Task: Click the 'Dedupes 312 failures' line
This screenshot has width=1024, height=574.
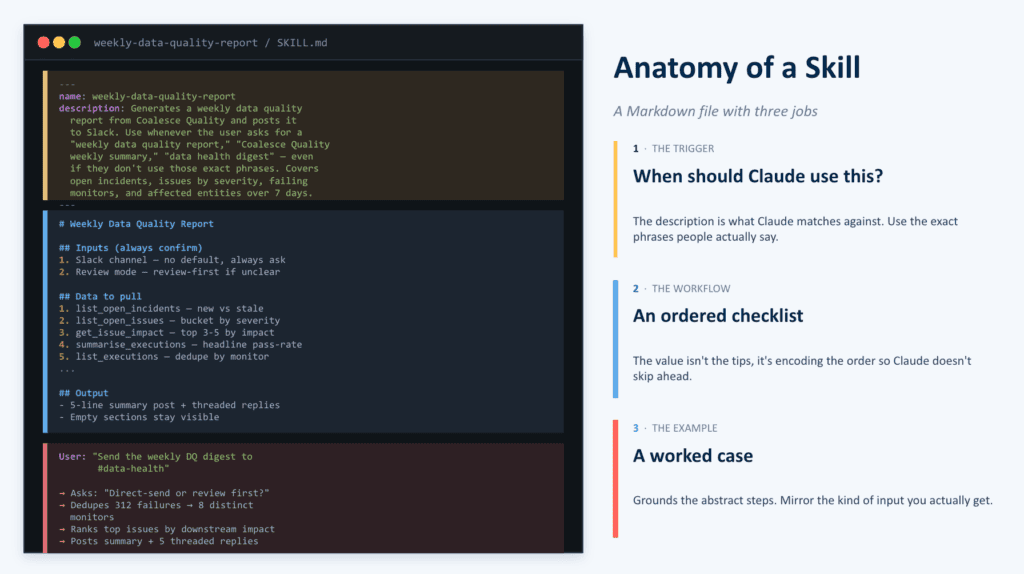Action: click(x=156, y=505)
